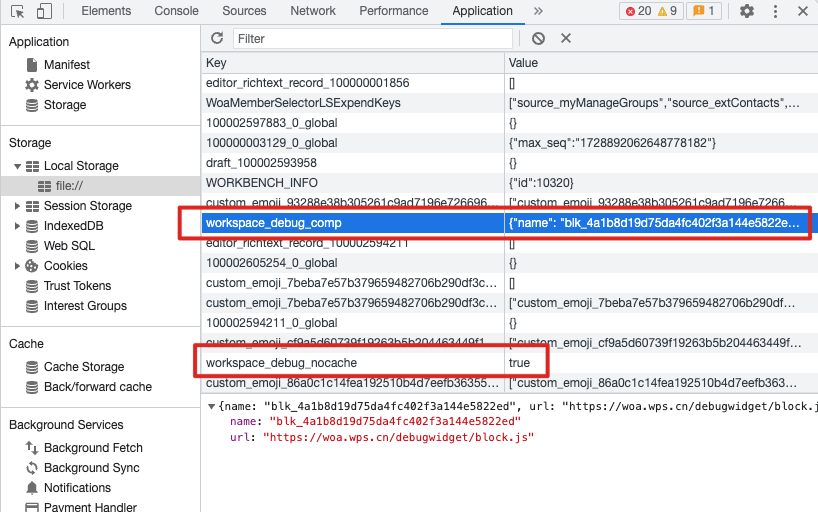Toggle the device toolbar icon
The image size is (818, 512).
45,11
